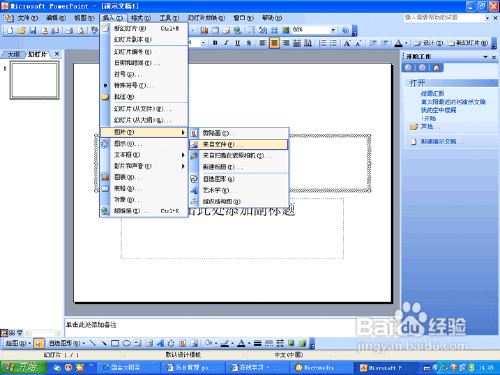Choose Hyperlink (超链接) in Insert menu

tap(144, 211)
